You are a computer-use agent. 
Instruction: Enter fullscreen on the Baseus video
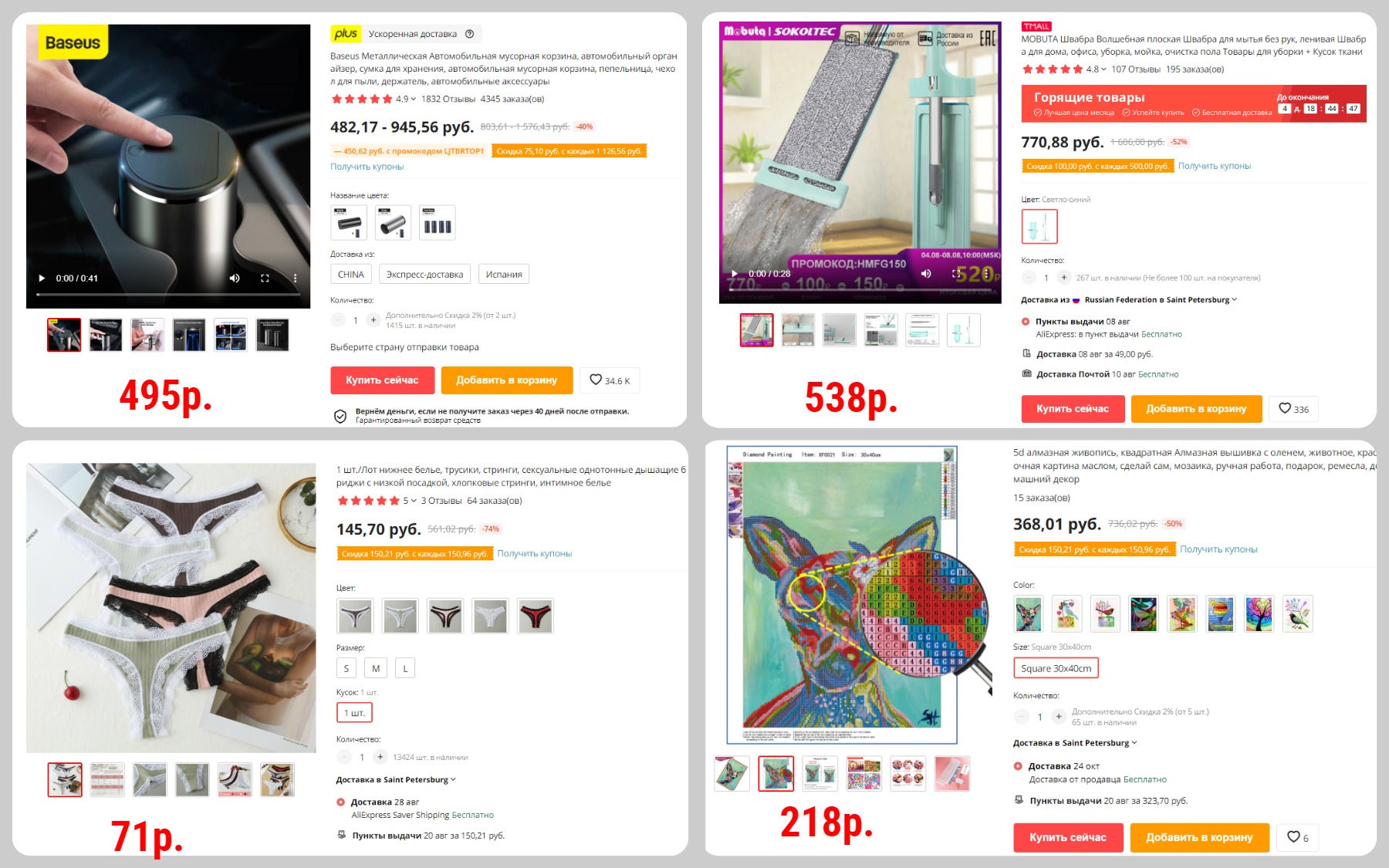coord(265,279)
